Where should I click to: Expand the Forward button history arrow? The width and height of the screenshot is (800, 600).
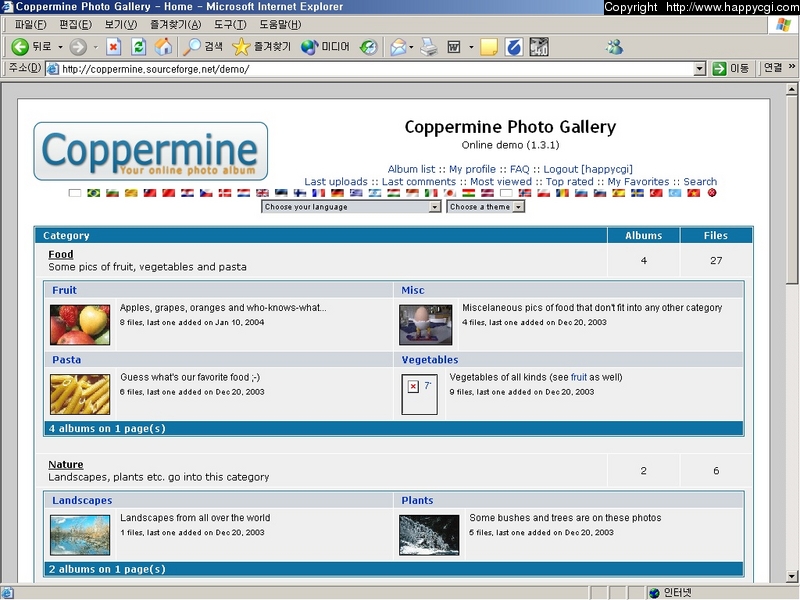click(x=95, y=47)
